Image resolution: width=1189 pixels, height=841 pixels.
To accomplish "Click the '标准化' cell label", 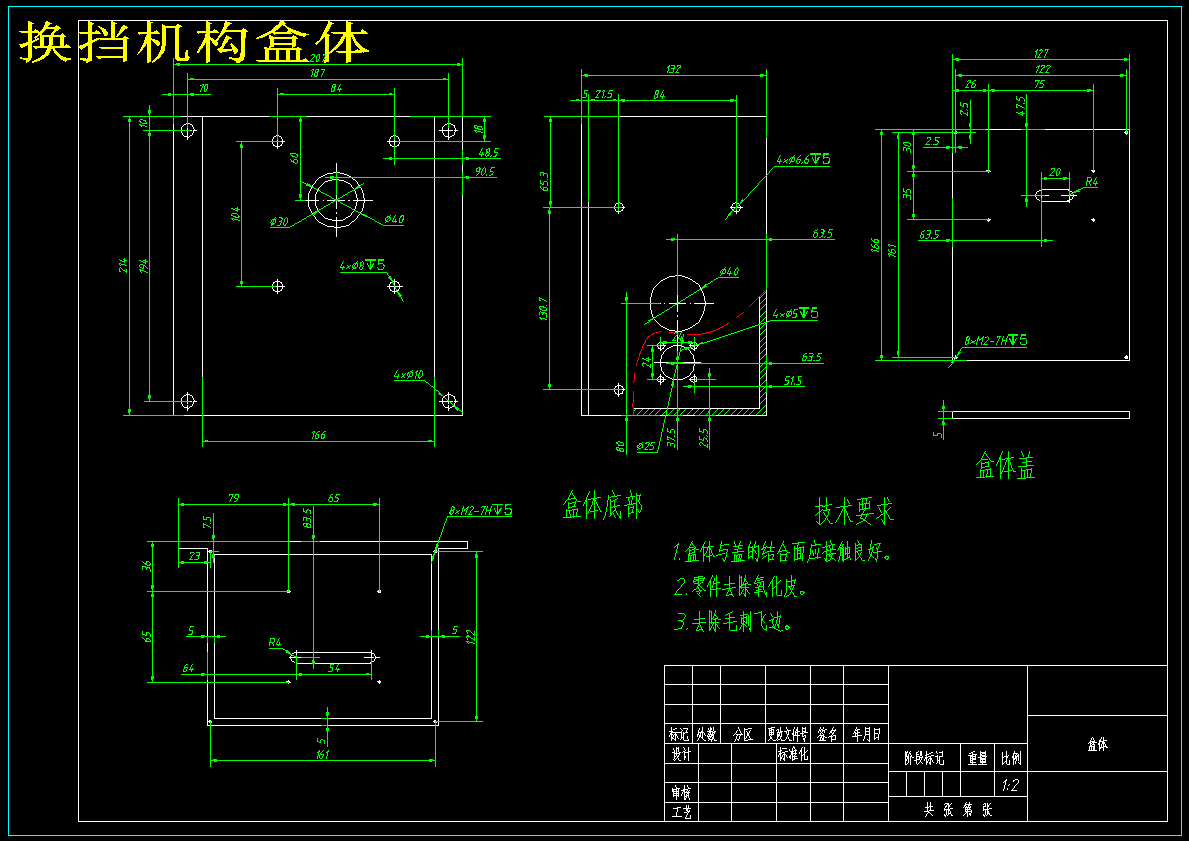I will pos(792,754).
